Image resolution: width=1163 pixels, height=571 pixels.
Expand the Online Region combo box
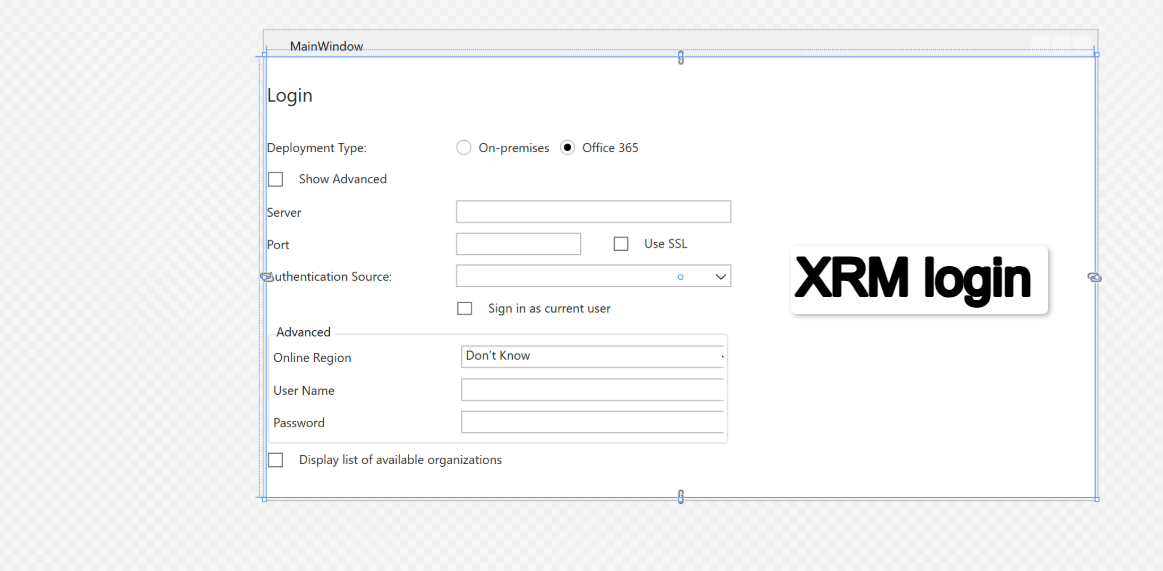point(720,357)
